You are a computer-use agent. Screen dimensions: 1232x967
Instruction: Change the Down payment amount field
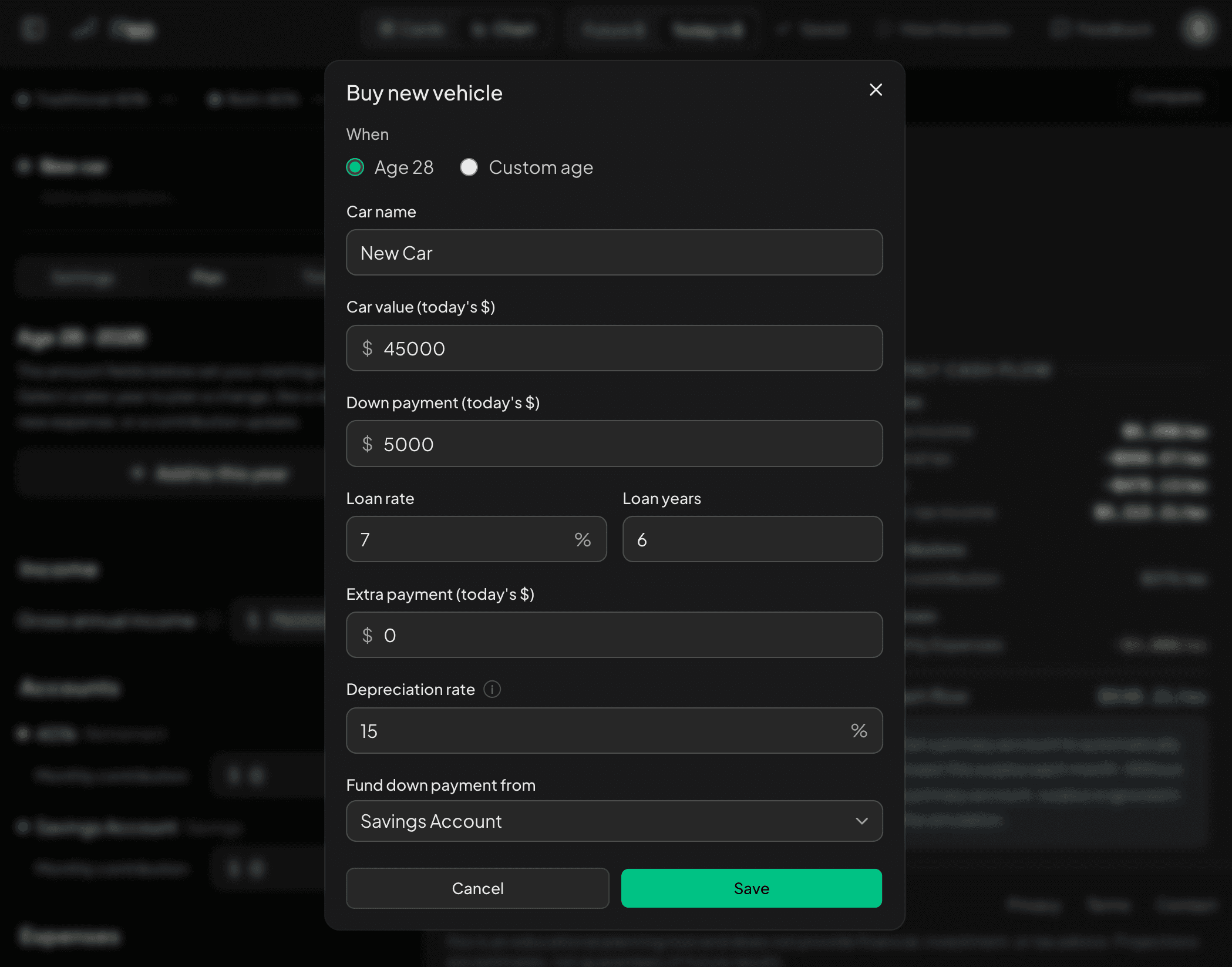tap(614, 444)
